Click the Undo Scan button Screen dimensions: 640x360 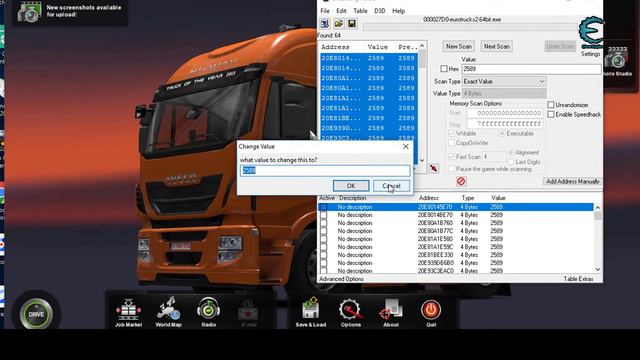pos(560,47)
